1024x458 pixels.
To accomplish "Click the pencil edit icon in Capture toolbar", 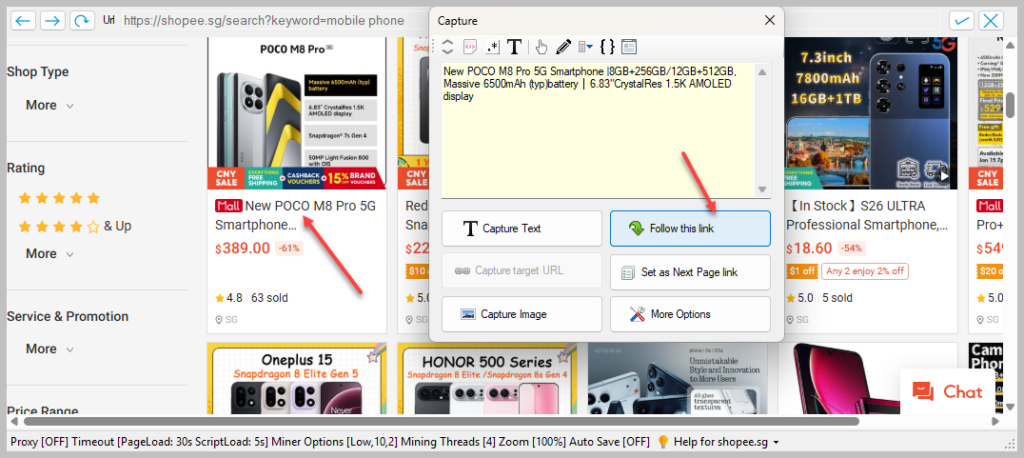I will click(563, 46).
